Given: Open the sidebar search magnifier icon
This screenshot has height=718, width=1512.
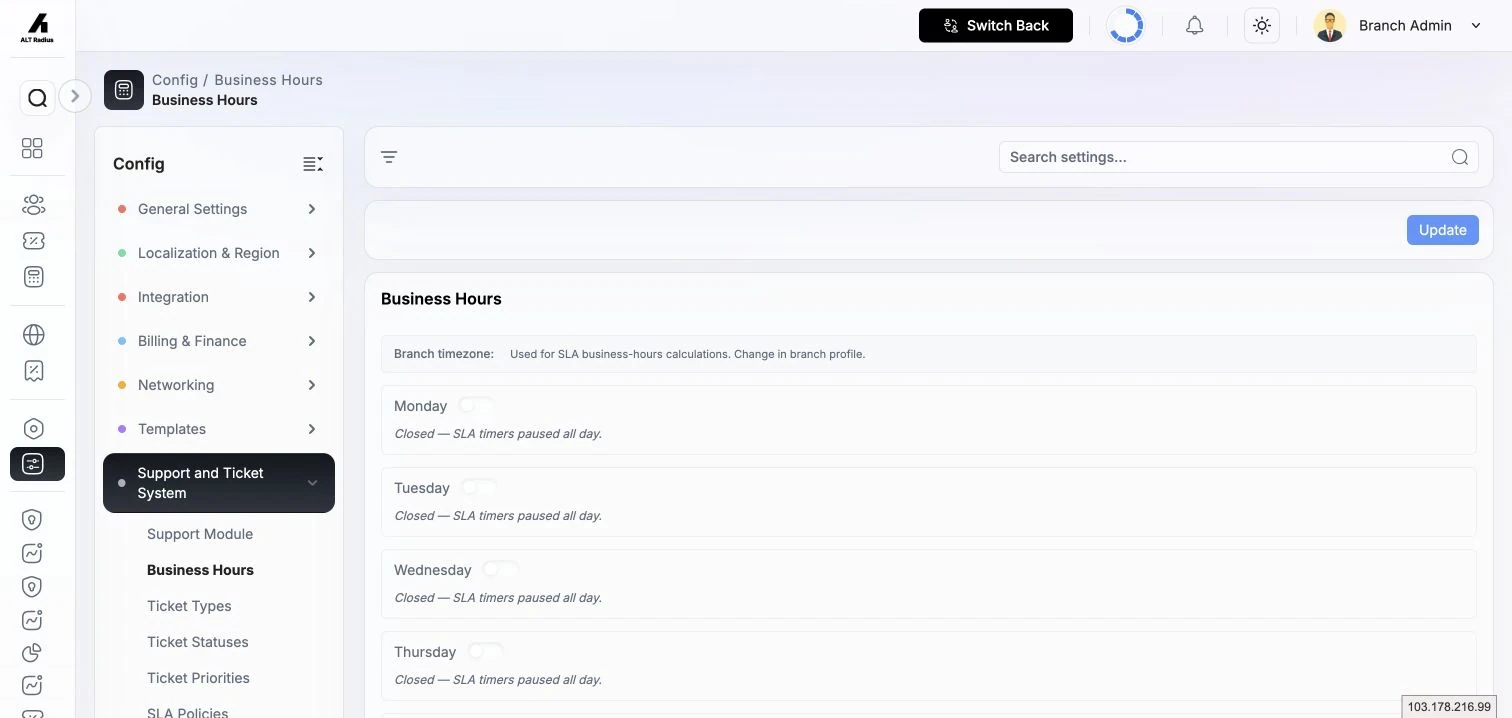Looking at the screenshot, I should tap(37, 98).
